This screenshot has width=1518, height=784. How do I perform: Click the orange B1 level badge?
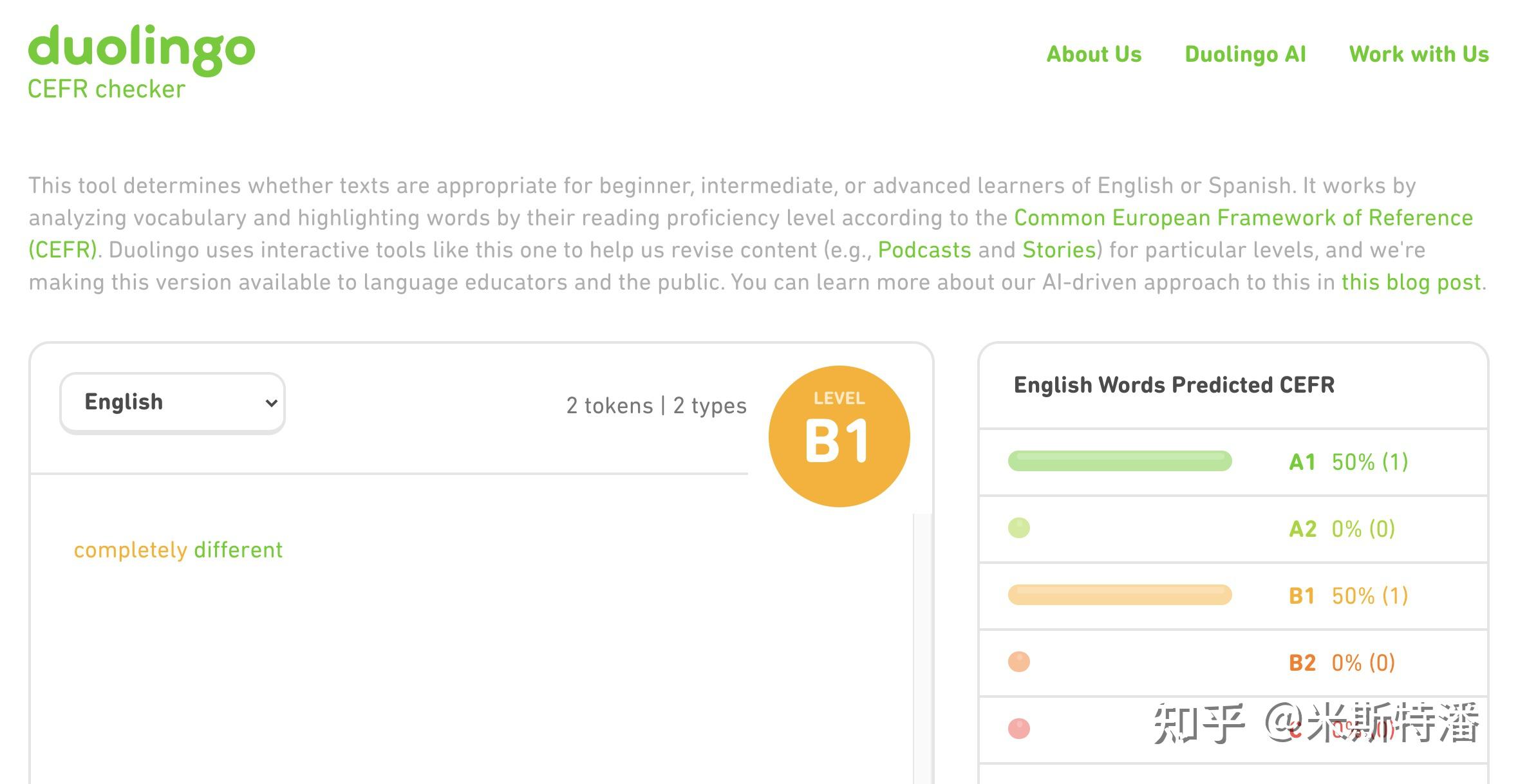839,436
